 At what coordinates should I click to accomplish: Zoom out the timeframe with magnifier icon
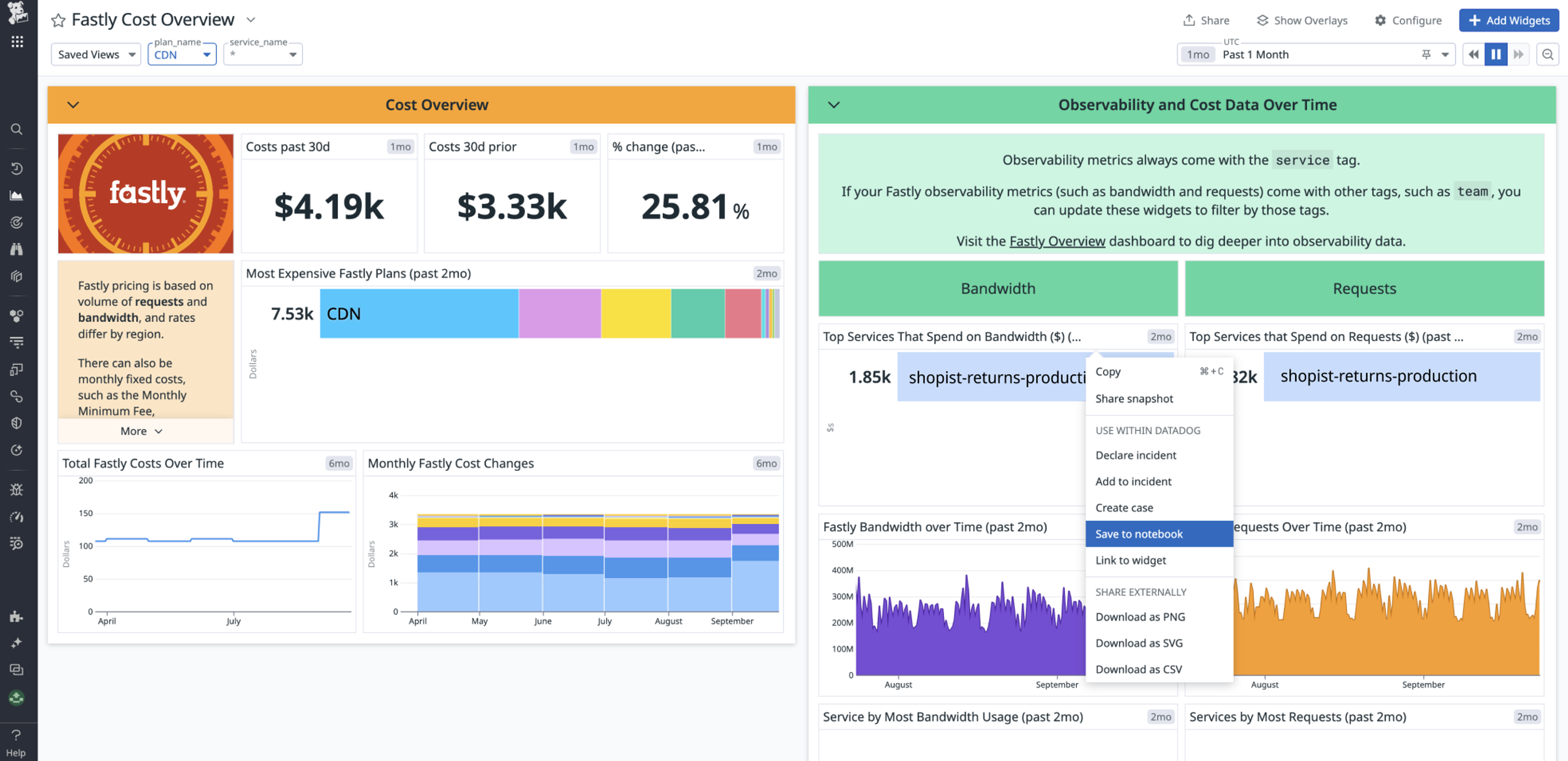pyautogui.click(x=1548, y=54)
